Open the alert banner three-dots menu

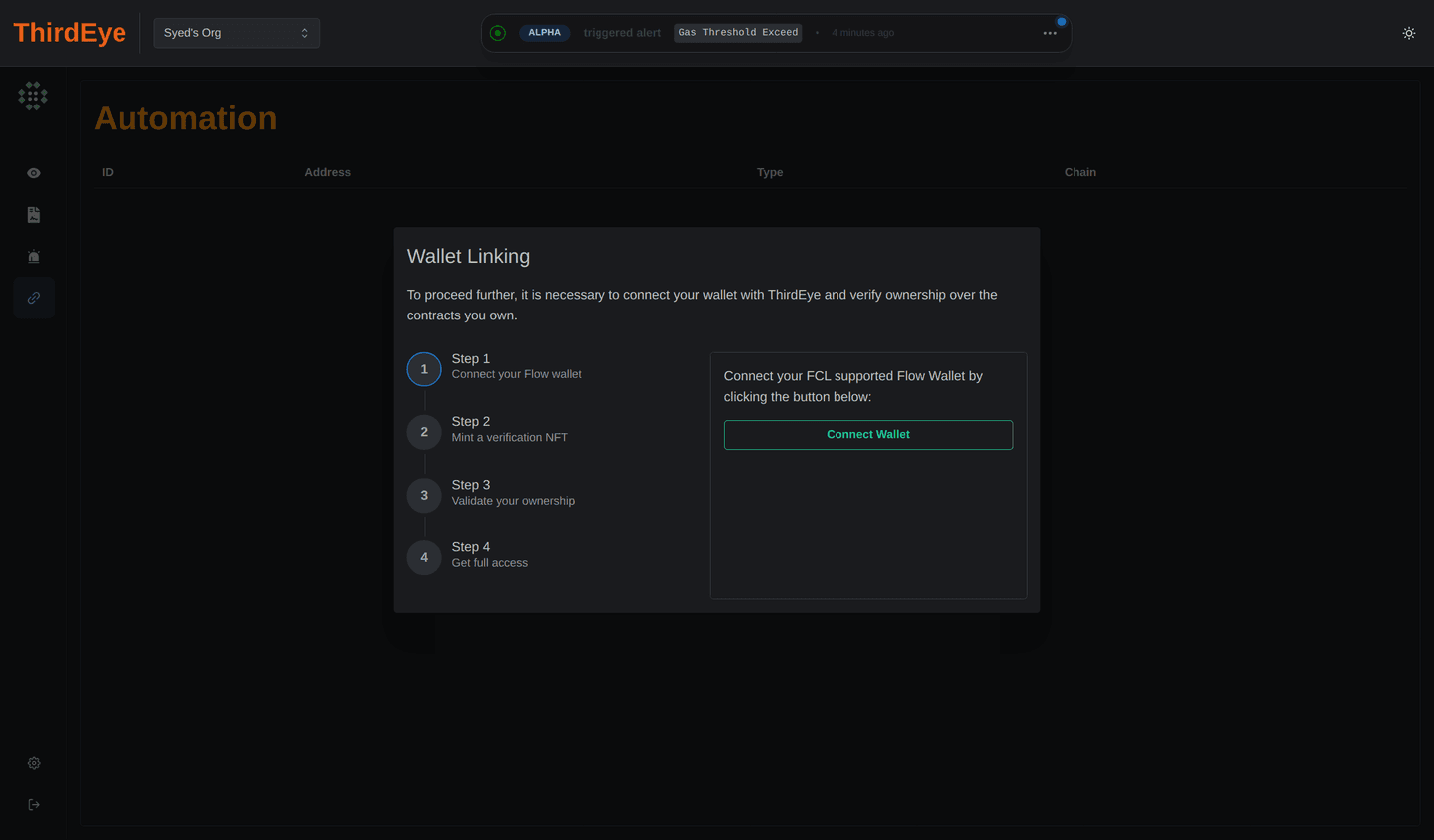coord(1050,33)
